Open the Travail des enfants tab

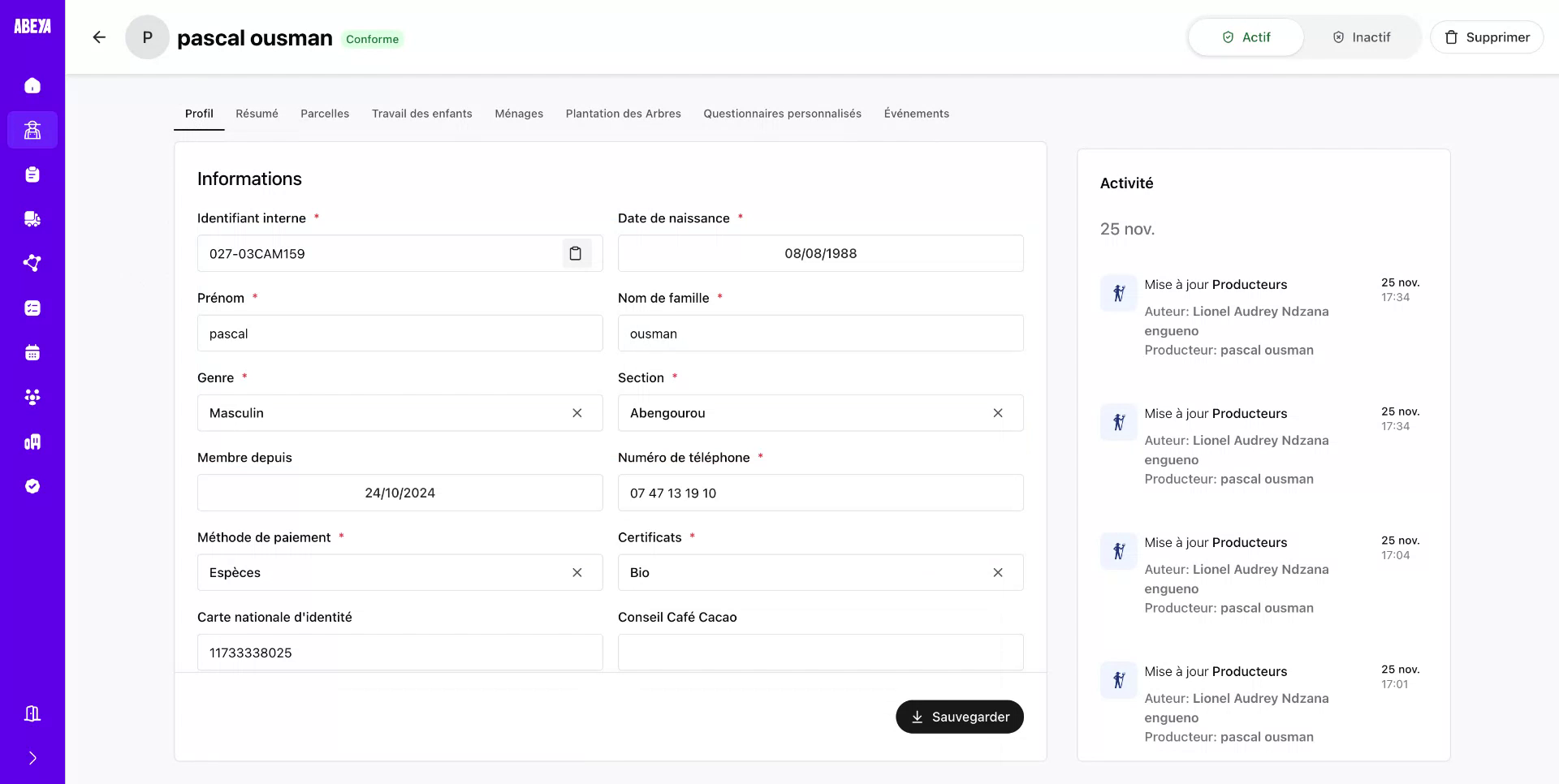tap(421, 114)
